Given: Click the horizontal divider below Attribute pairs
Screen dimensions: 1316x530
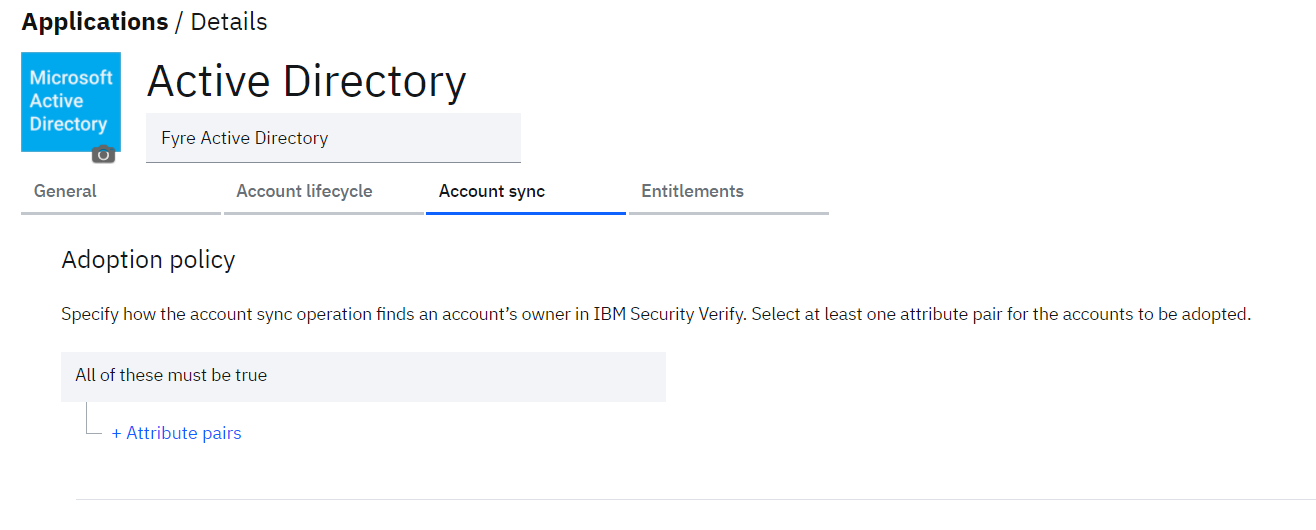Looking at the screenshot, I should click(x=695, y=499).
